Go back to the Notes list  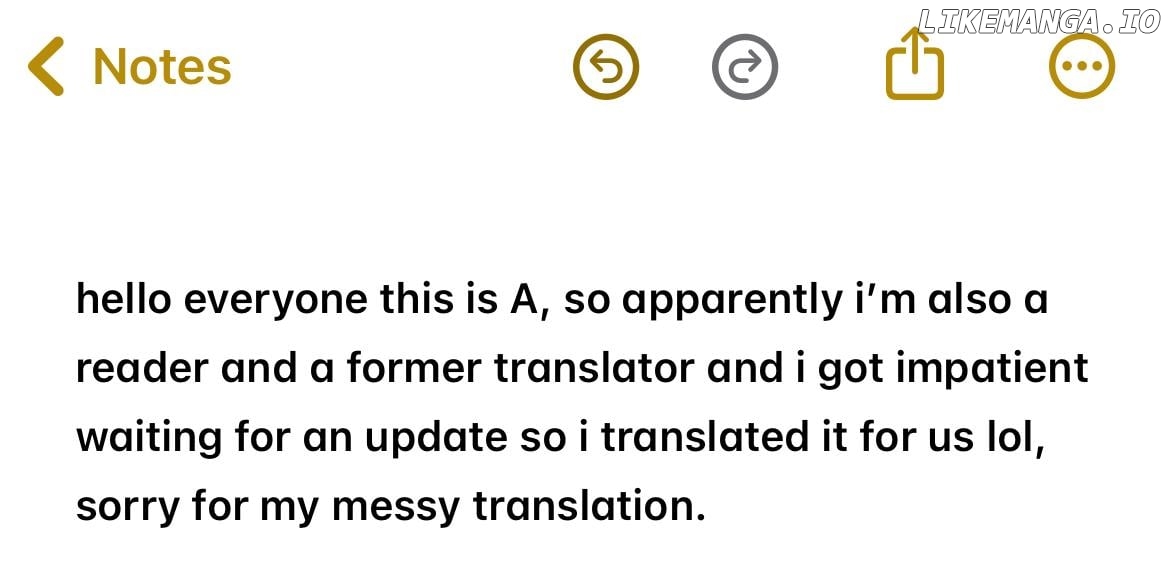(161, 67)
